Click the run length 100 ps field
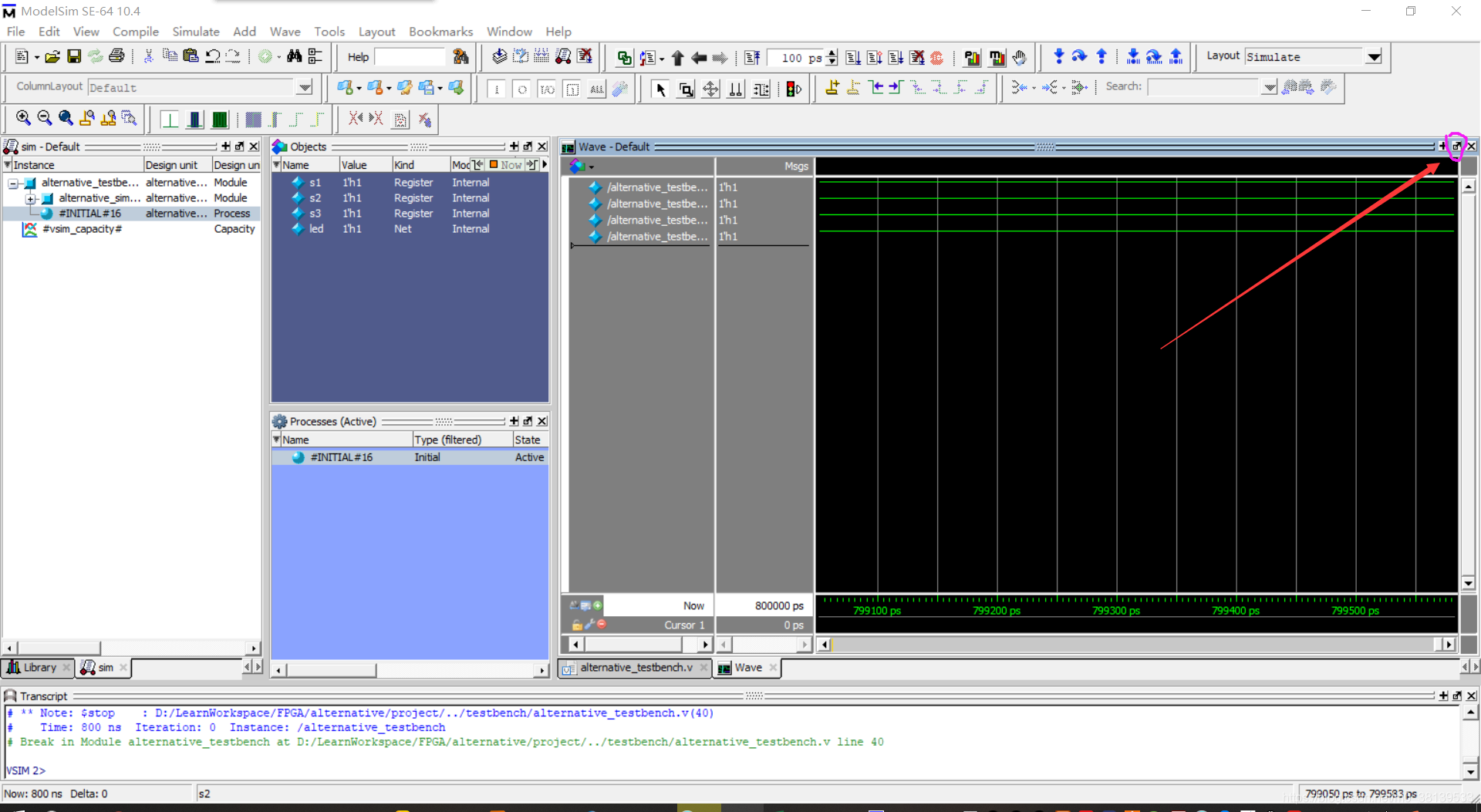Screen dimensions: 1481x812 795,58
